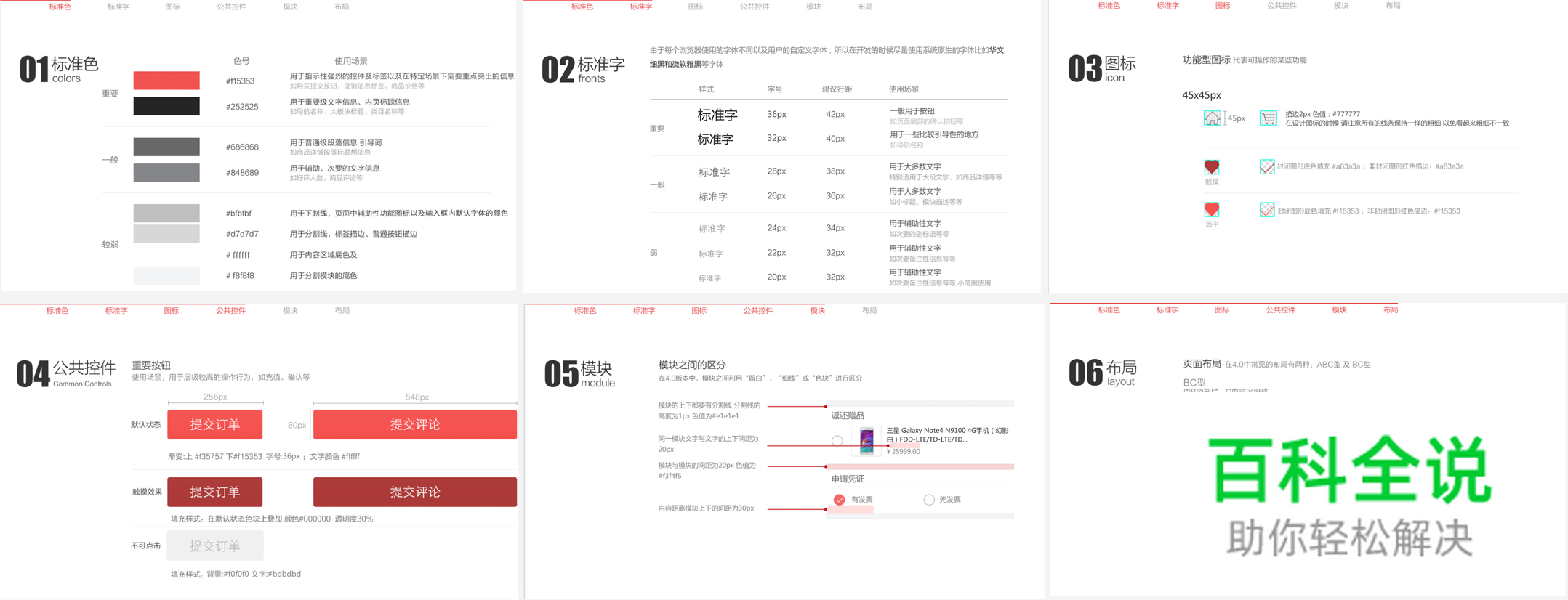Screen dimensions: 1568x600
Task: Click the touch-effect dark 提交评论 button
Action: [x=415, y=492]
